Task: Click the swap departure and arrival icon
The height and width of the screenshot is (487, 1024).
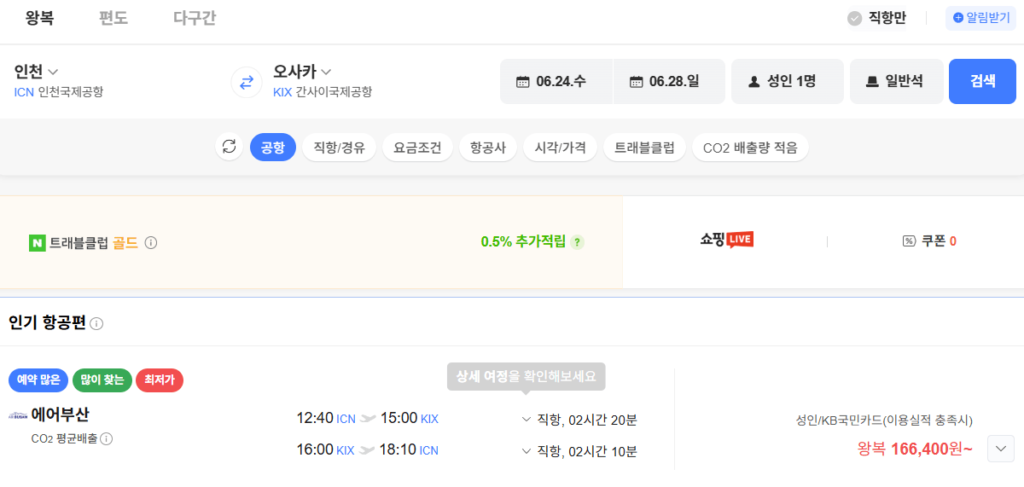Action: coord(246,81)
